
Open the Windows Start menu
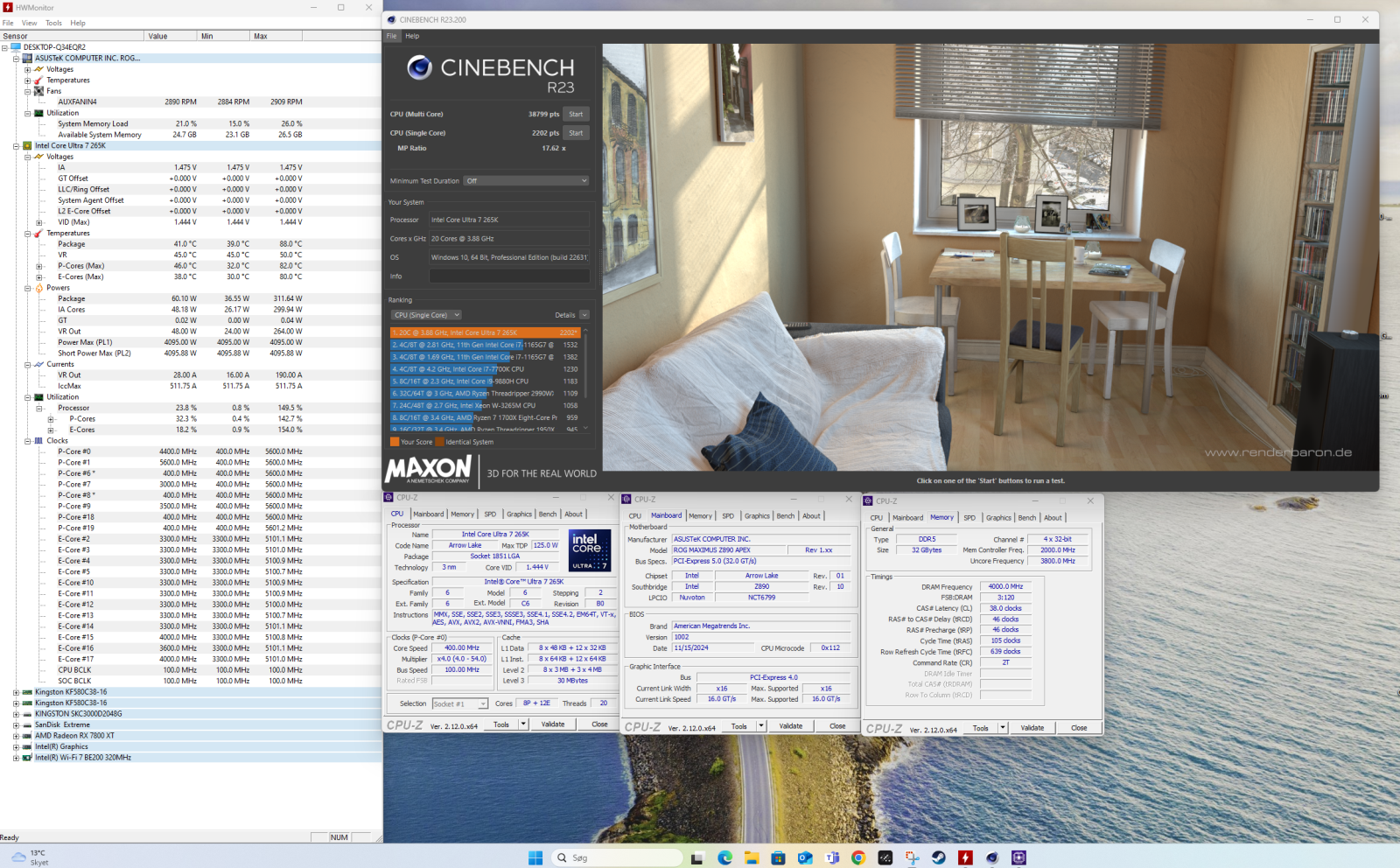pyautogui.click(x=535, y=857)
